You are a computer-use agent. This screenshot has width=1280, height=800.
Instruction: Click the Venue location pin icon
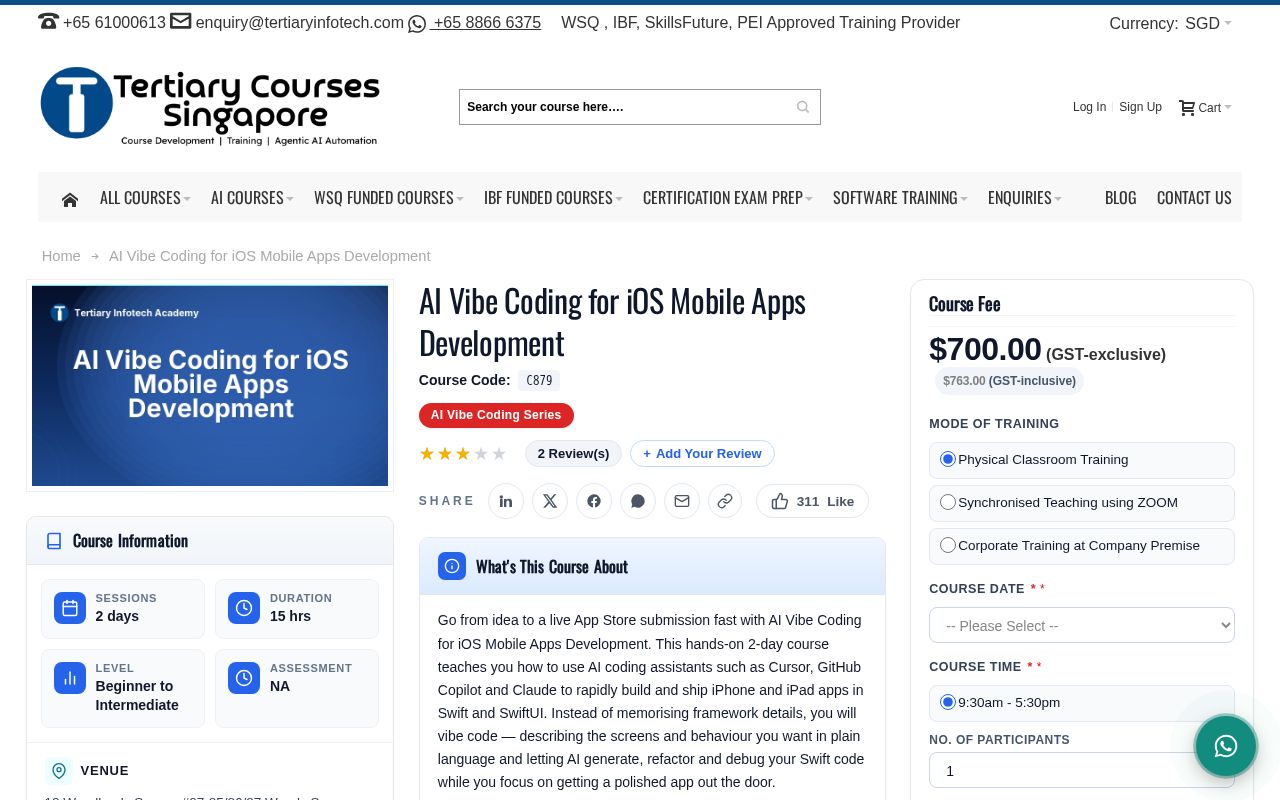click(x=59, y=770)
